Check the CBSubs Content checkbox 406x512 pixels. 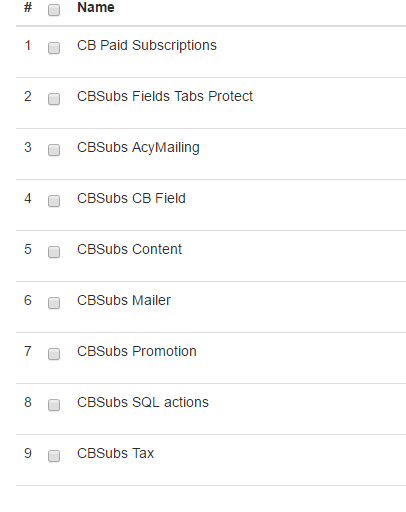click(54, 252)
